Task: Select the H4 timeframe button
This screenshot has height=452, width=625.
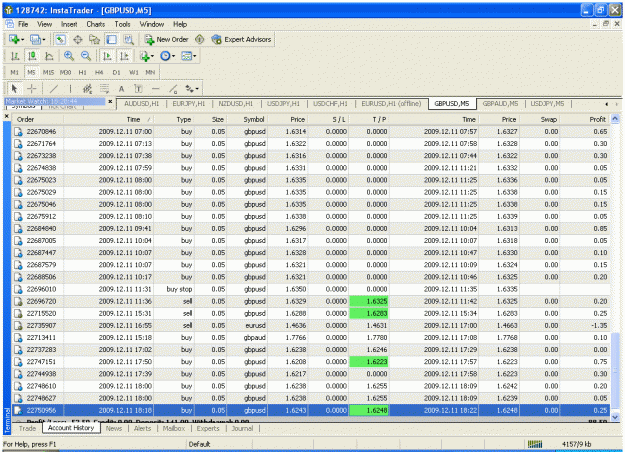Action: 99,73
